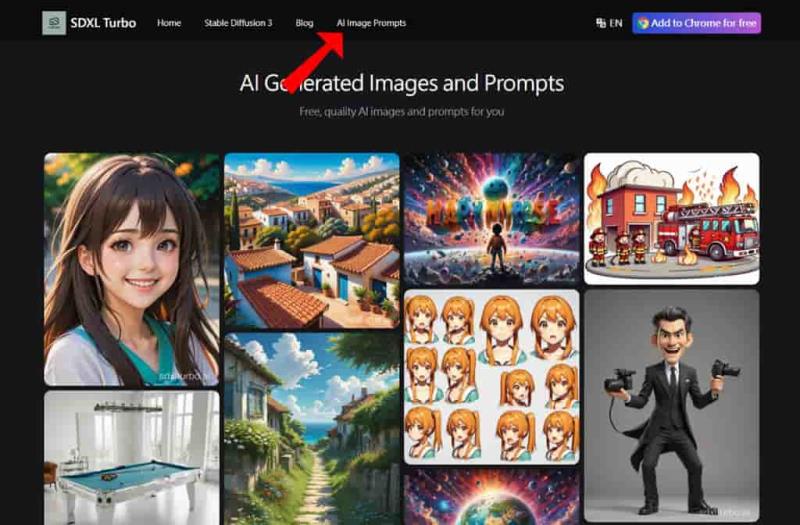
Task: Go to the Home menu item
Action: click(x=169, y=23)
